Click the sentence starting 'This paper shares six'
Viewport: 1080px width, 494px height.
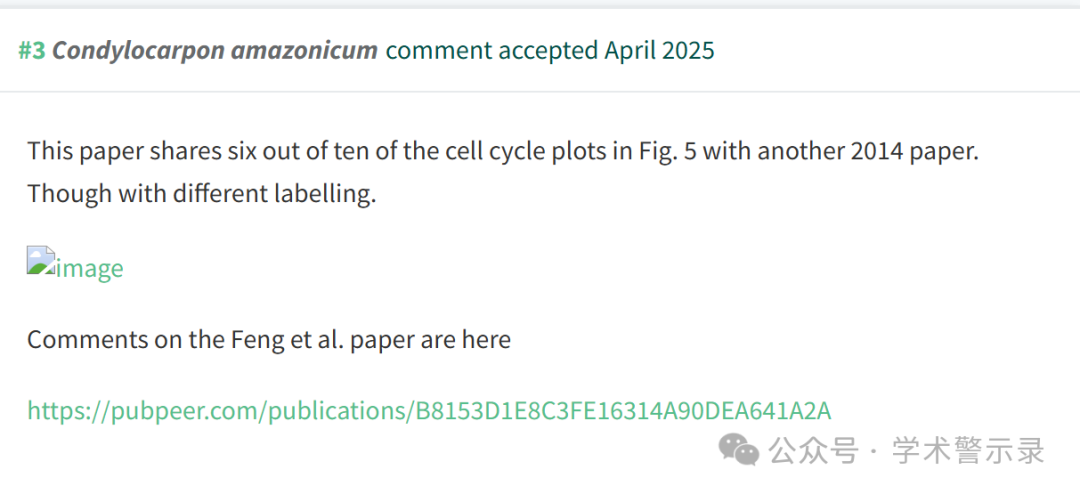503,151
